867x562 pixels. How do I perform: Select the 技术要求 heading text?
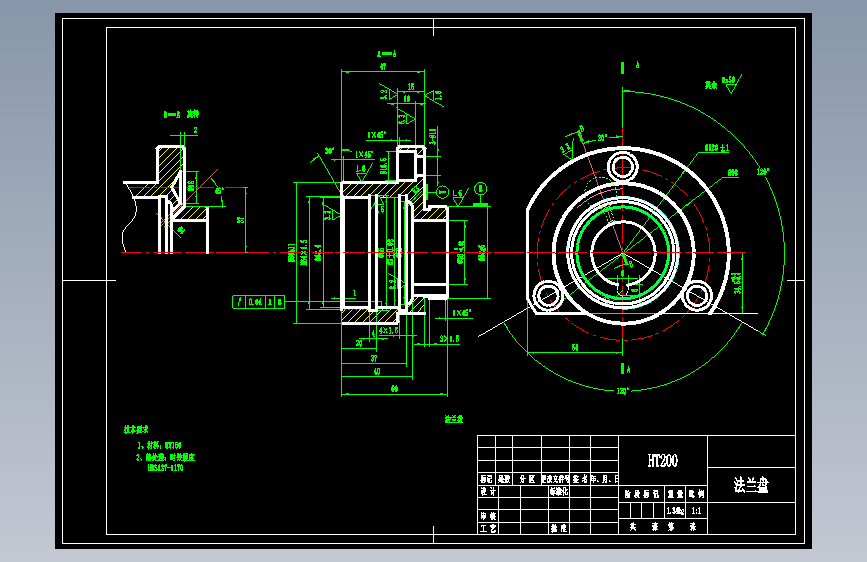point(136,429)
